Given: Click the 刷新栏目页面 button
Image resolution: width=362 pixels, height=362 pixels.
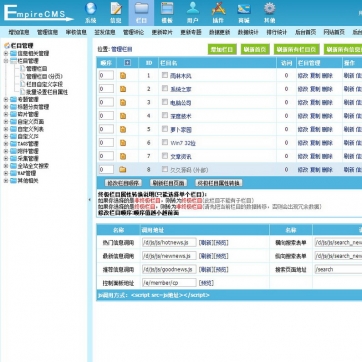Looking at the screenshot, I should point(168,183).
